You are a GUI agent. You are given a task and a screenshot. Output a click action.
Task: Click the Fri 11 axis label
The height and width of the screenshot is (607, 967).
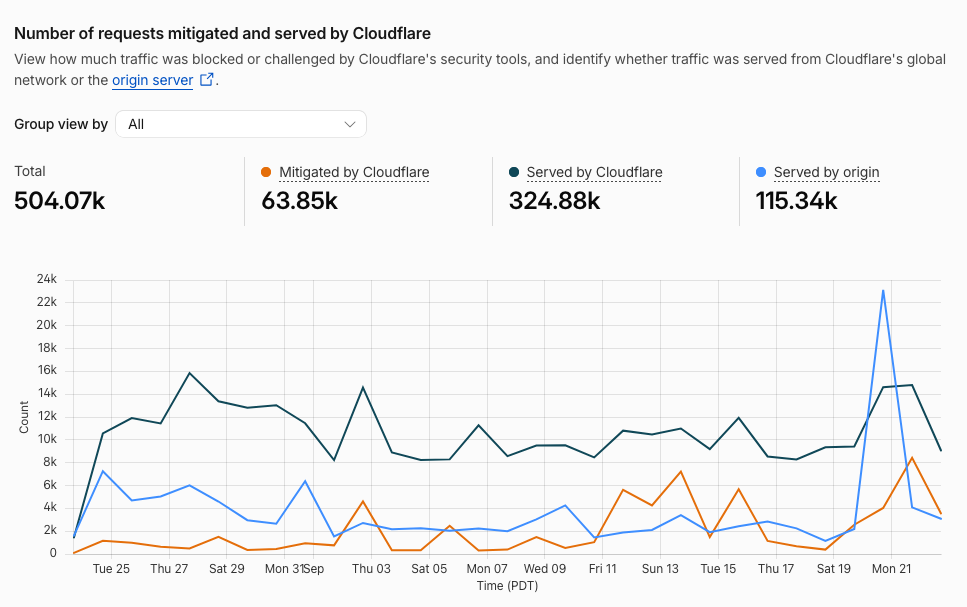(603, 569)
